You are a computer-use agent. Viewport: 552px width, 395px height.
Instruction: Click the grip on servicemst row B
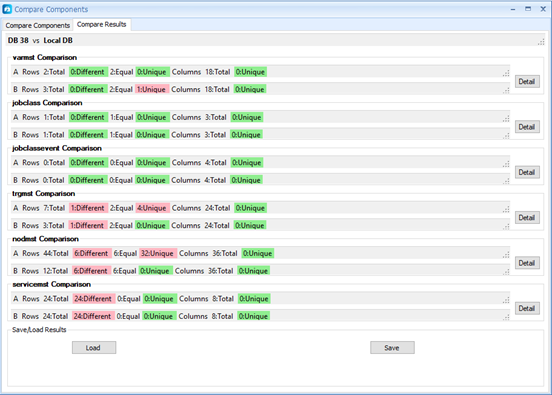[506, 317]
